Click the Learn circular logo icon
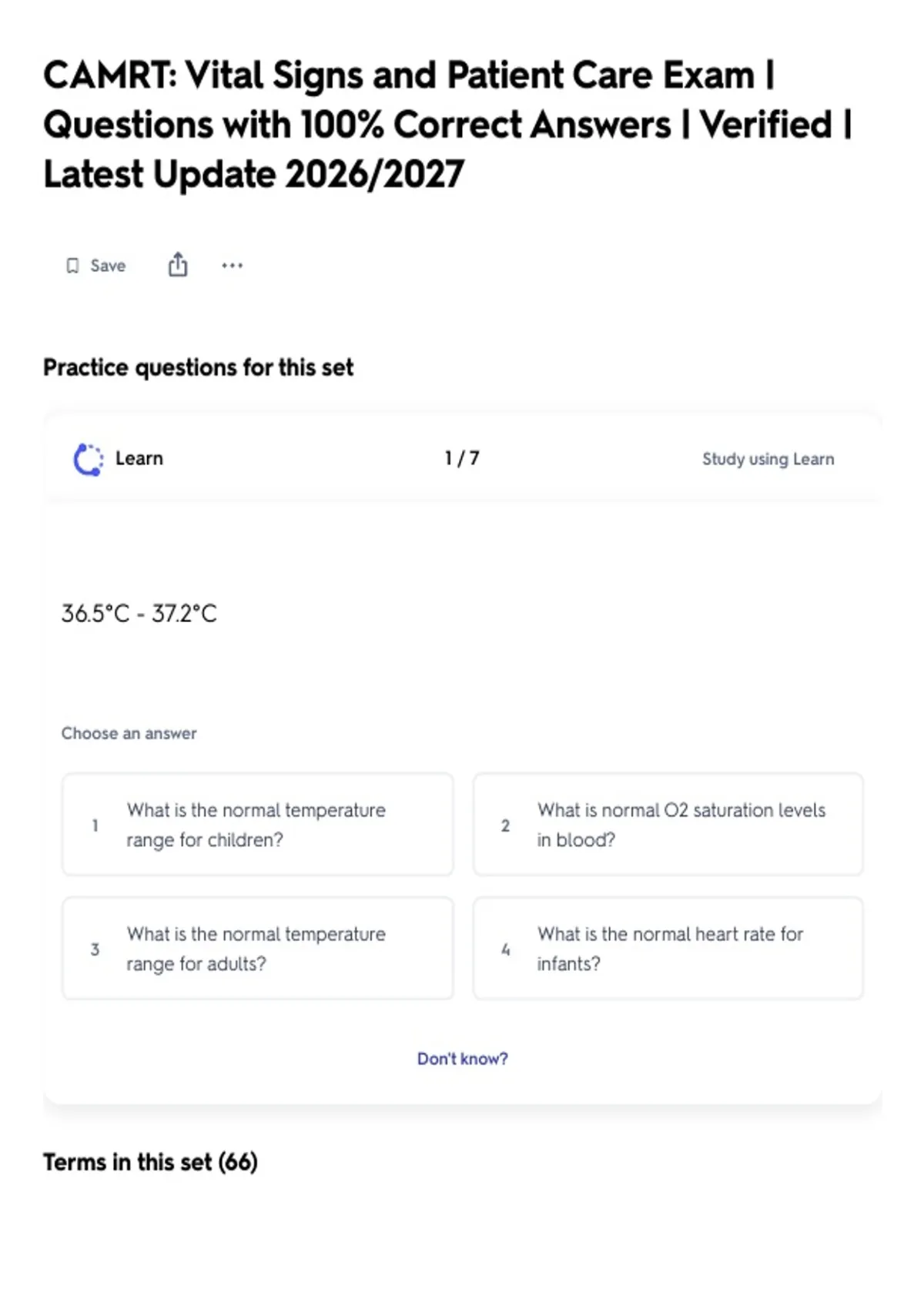The image size is (924, 1309). click(x=88, y=460)
